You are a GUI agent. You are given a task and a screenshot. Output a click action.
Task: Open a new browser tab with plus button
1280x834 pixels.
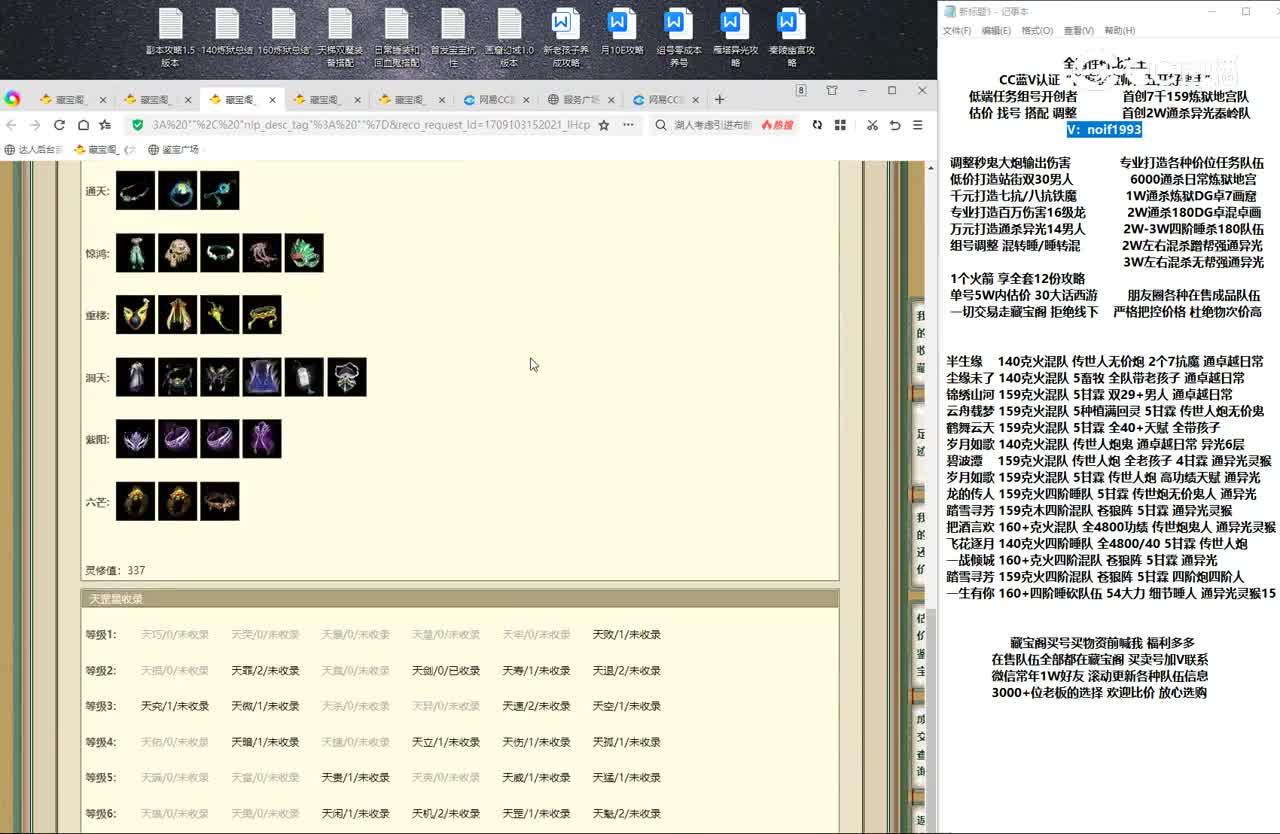(x=719, y=99)
